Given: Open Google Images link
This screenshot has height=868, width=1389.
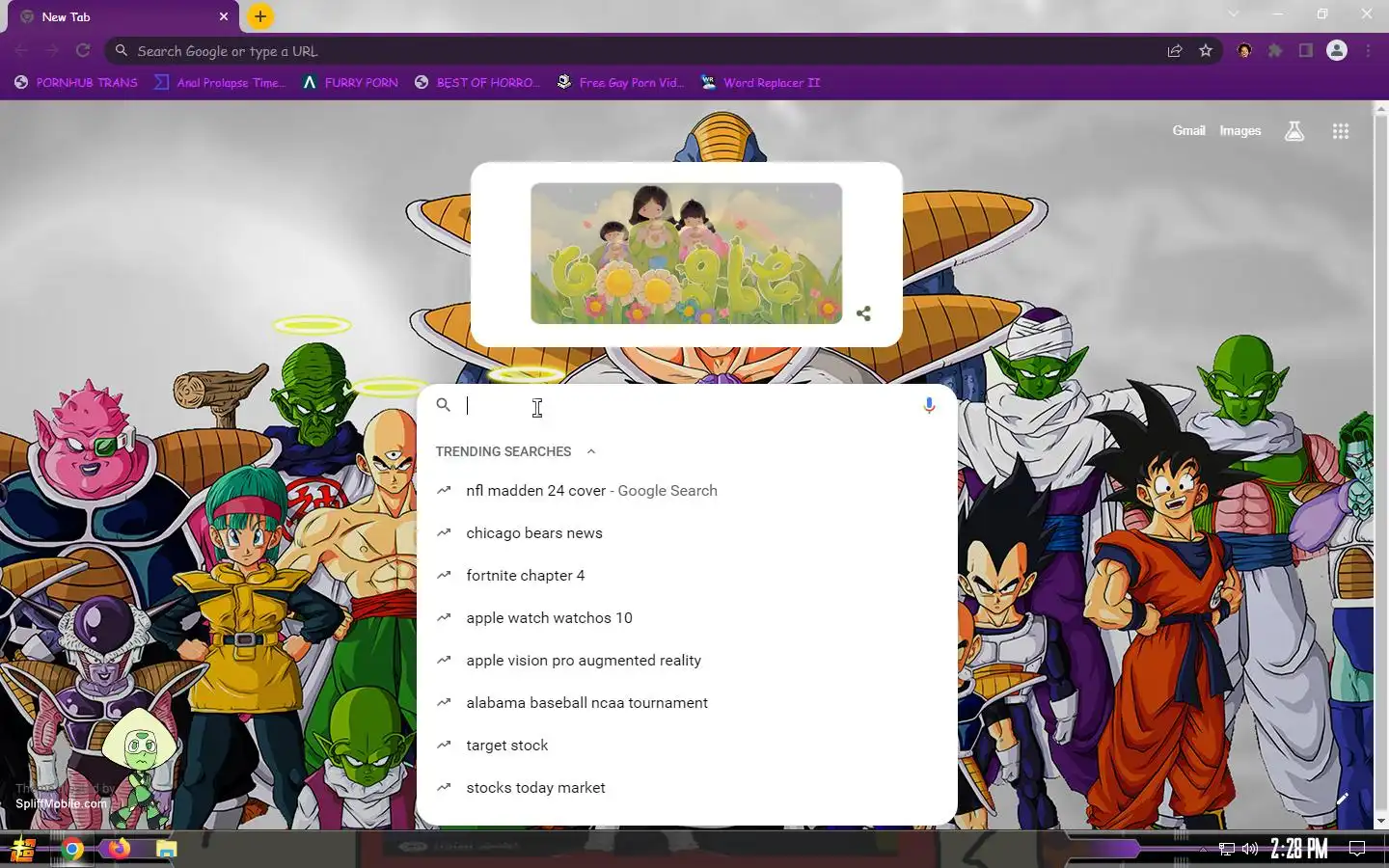Looking at the screenshot, I should 1239,130.
